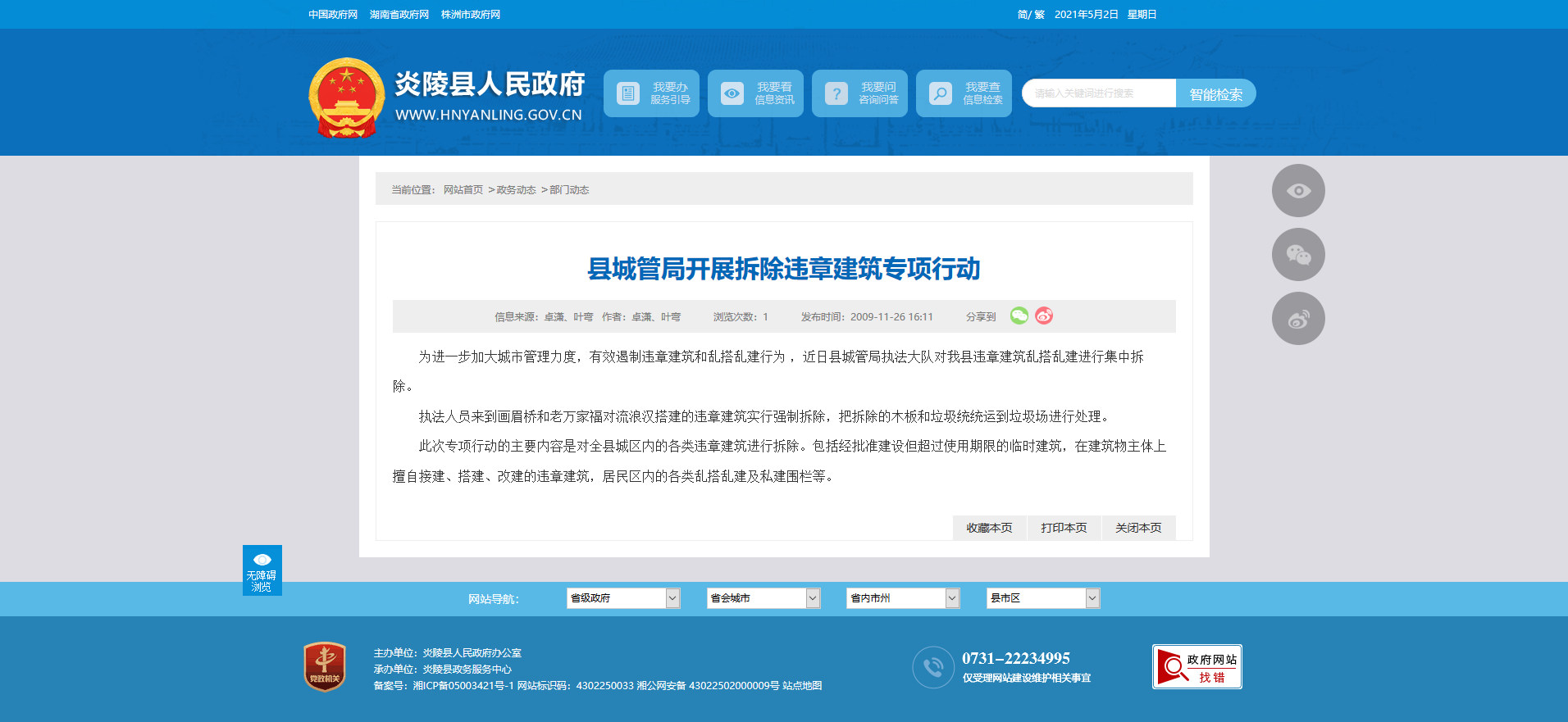
Task: Open the 湖南省政府网 link
Action: pos(399,15)
